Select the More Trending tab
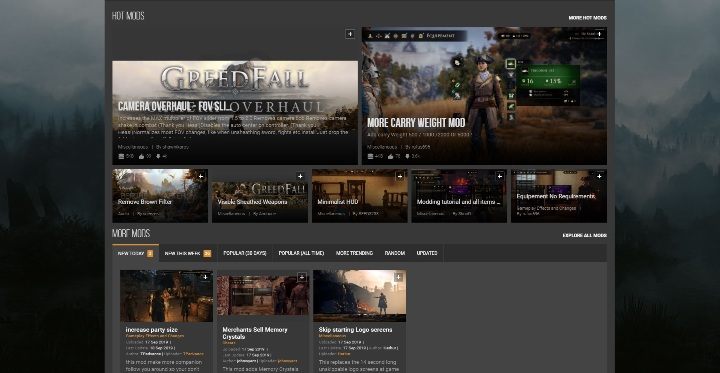Viewport: 720px width, 373px height. (x=354, y=253)
